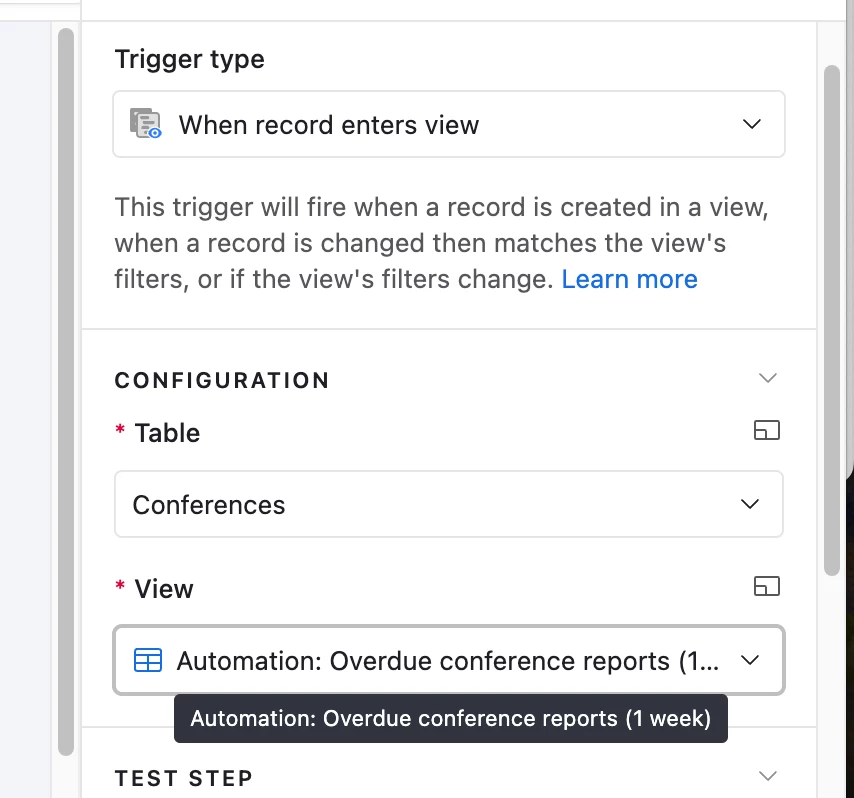
Task: Click the left pane vertical scrollbar
Action: (66, 392)
